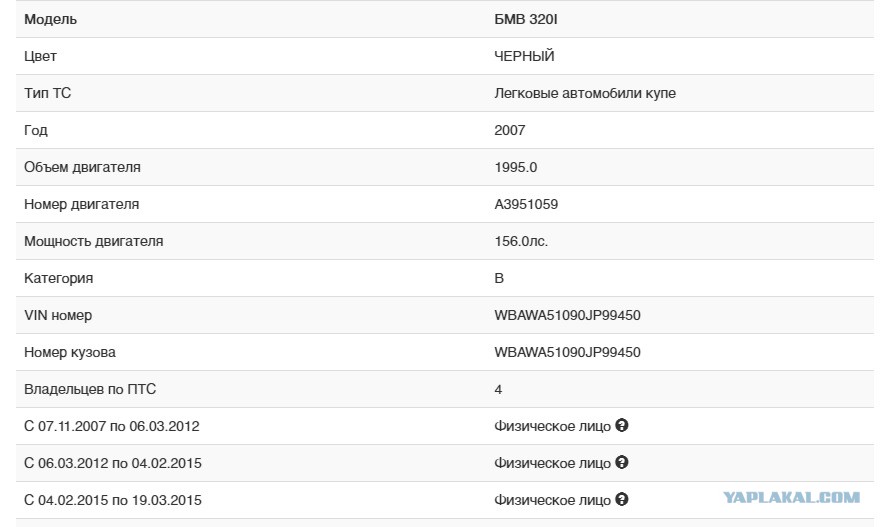The height and width of the screenshot is (527, 886).
Task: Click the Владельцев по ПТС count 4
Action: [x=498, y=389]
